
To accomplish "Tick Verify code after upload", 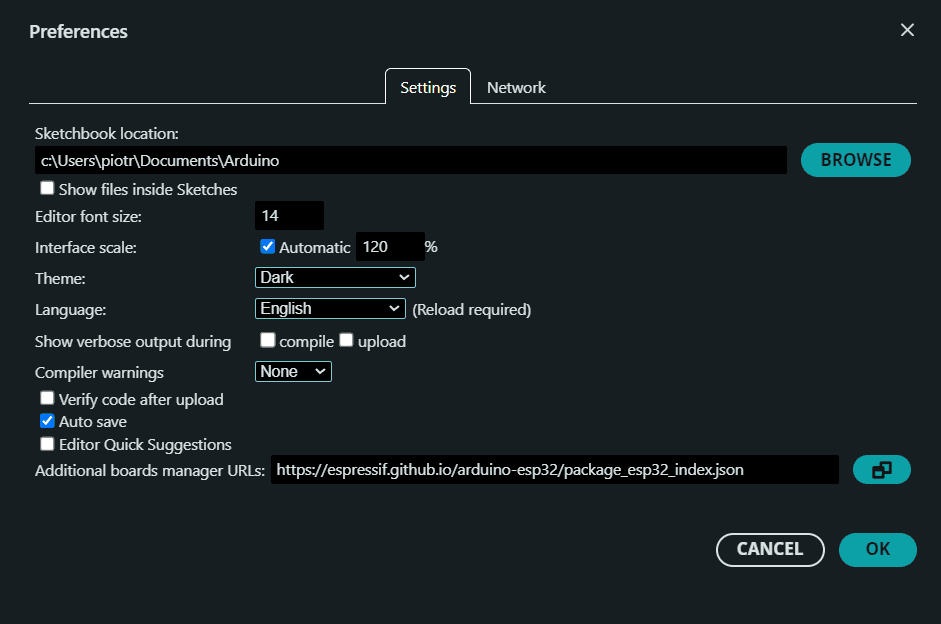I will [47, 399].
